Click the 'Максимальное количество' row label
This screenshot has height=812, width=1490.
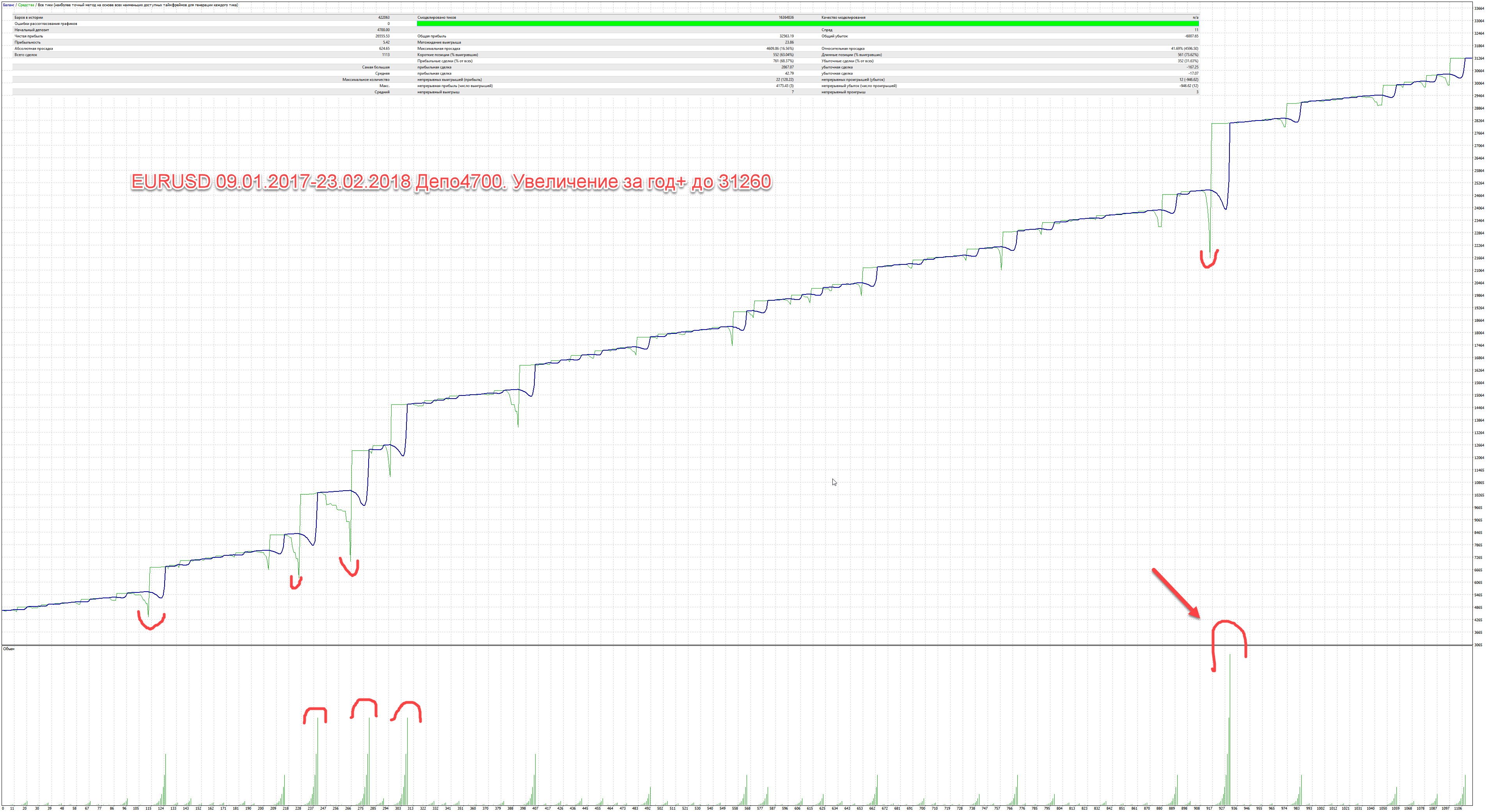(366, 80)
